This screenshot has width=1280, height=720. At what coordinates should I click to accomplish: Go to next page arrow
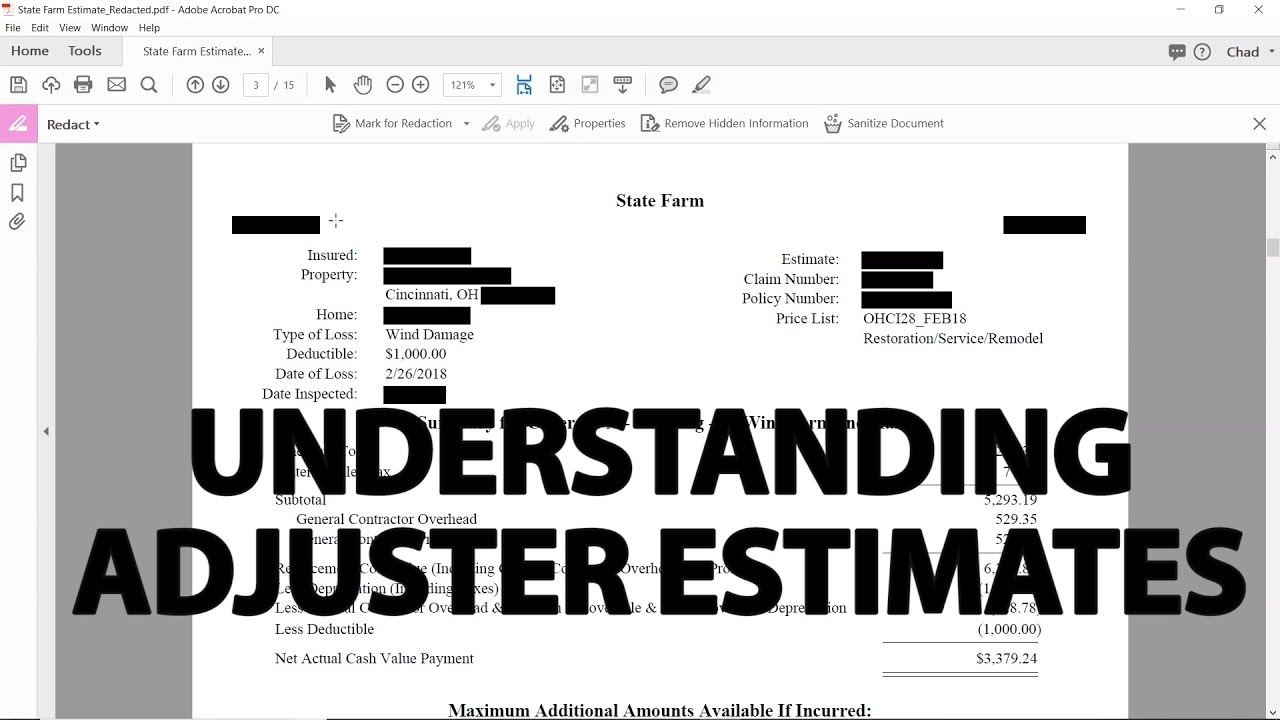[x=221, y=85]
